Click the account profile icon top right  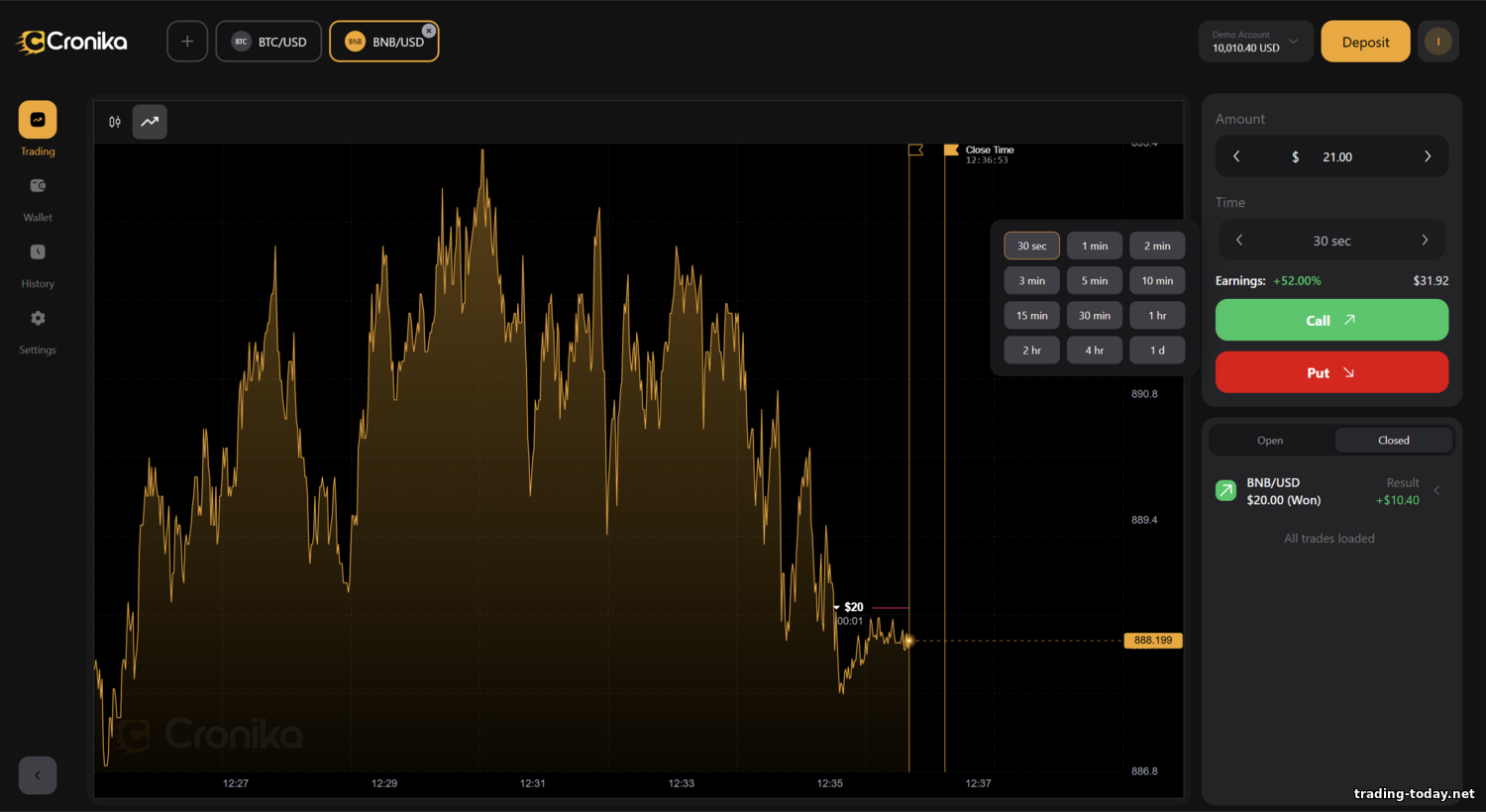tap(1437, 41)
